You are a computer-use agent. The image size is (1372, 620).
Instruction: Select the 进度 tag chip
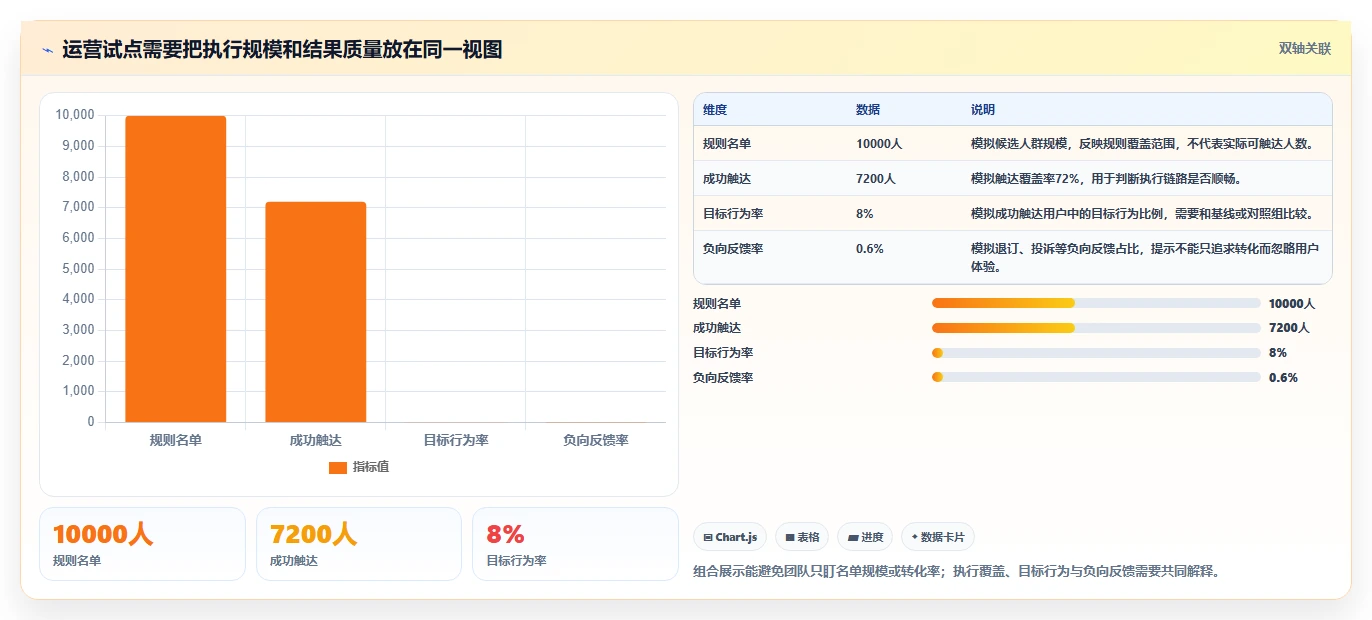865,537
